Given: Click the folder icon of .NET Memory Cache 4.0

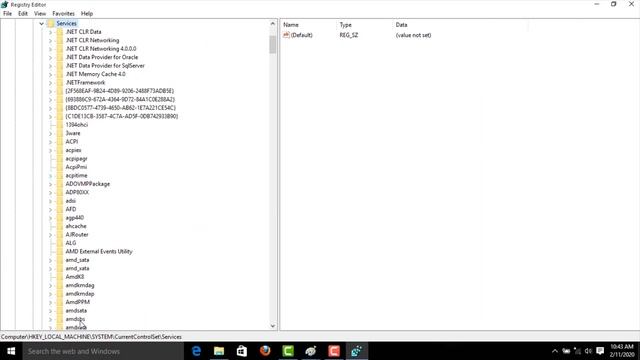Looking at the screenshot, I should tap(60, 74).
